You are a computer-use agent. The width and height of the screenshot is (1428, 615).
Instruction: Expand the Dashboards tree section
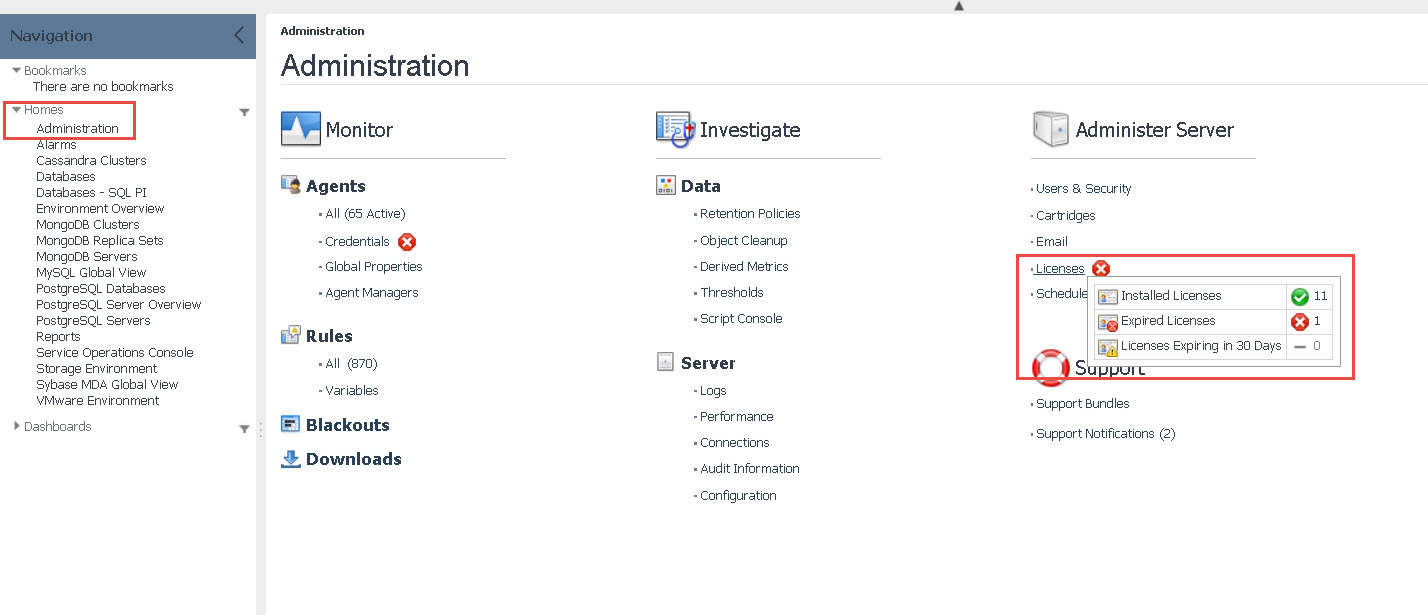click(16, 426)
